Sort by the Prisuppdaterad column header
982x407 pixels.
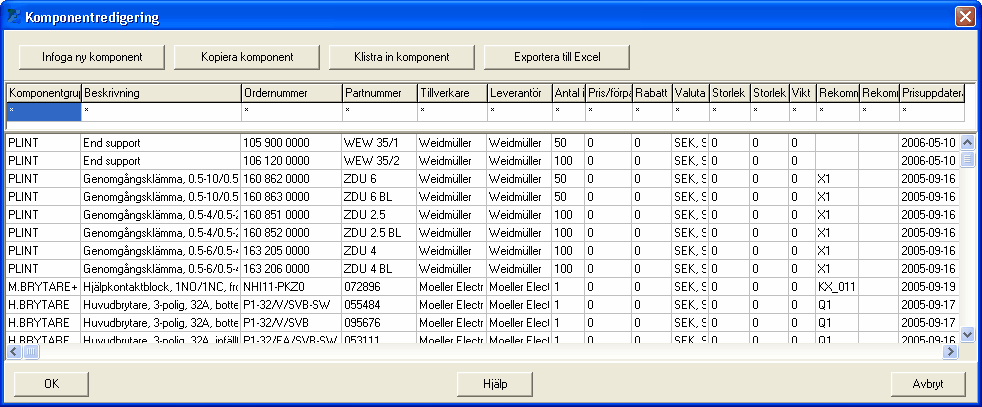click(x=932, y=93)
